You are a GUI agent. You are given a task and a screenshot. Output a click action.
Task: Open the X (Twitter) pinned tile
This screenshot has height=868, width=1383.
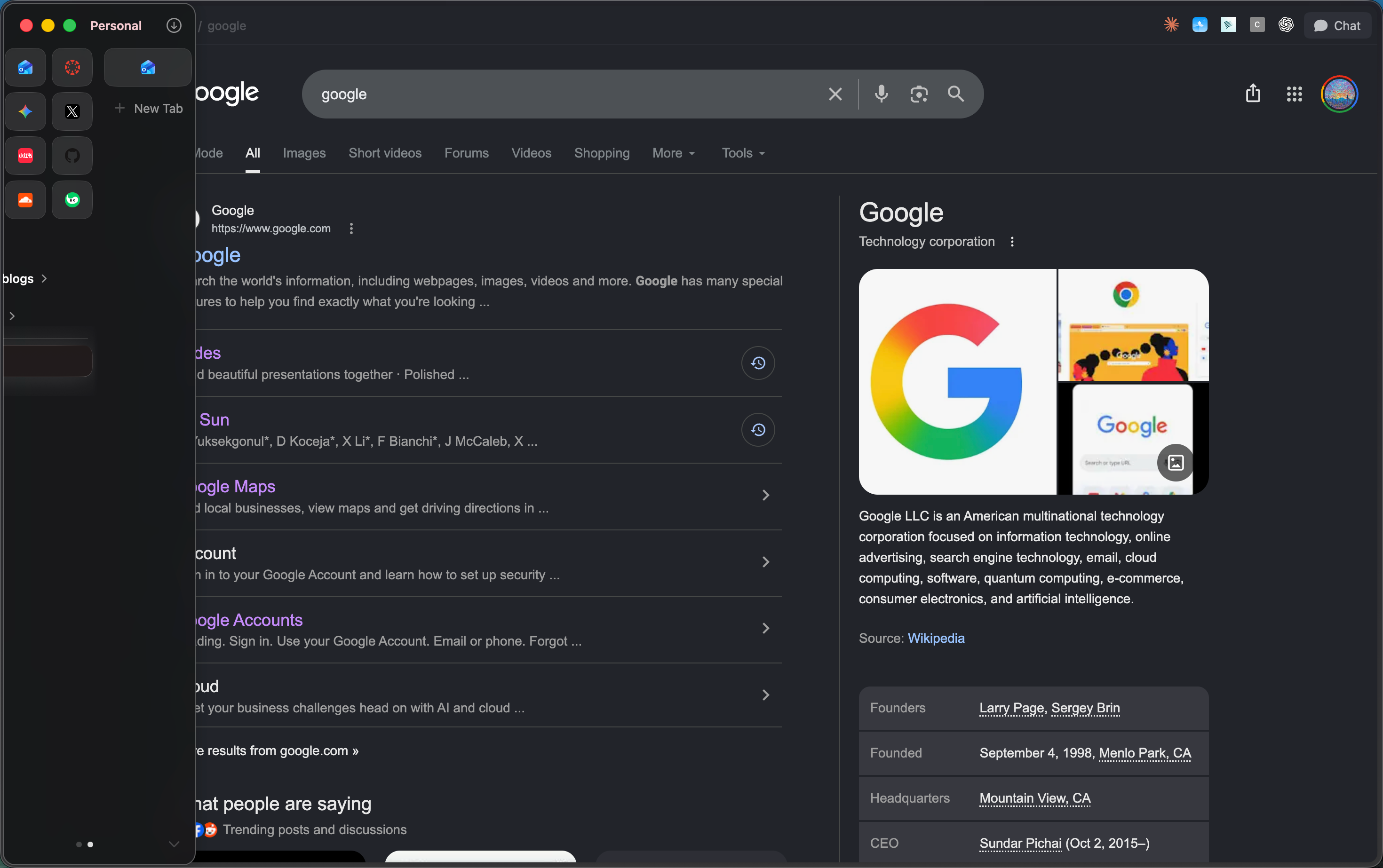click(72, 111)
